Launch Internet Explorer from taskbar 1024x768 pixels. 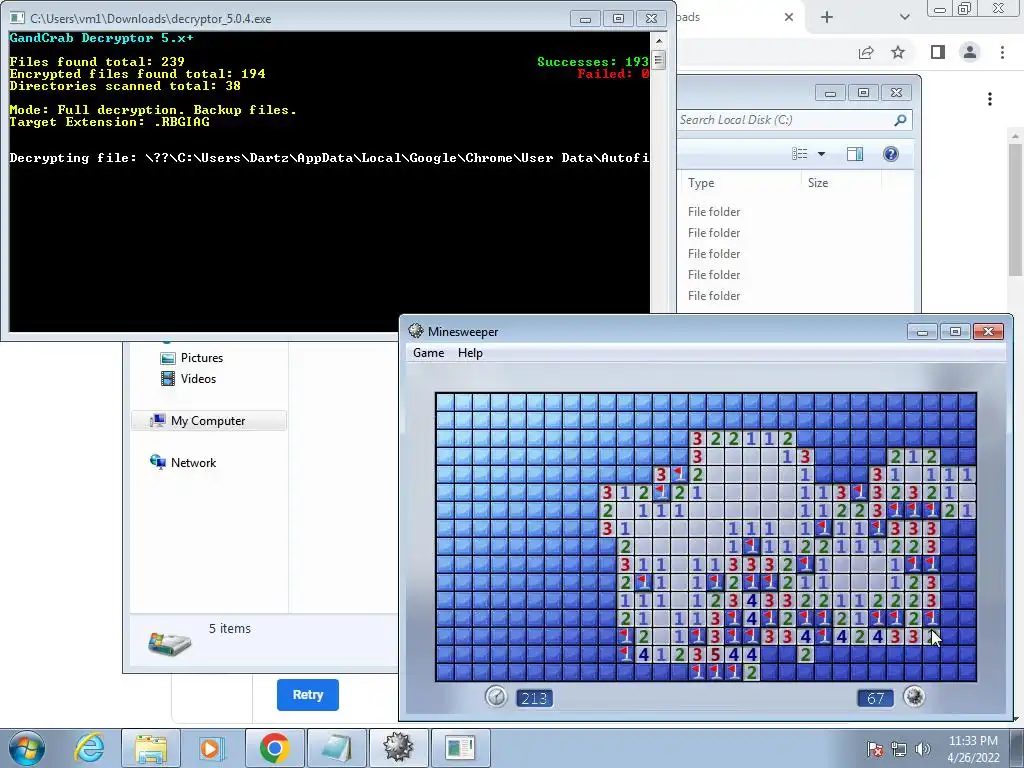pos(89,748)
